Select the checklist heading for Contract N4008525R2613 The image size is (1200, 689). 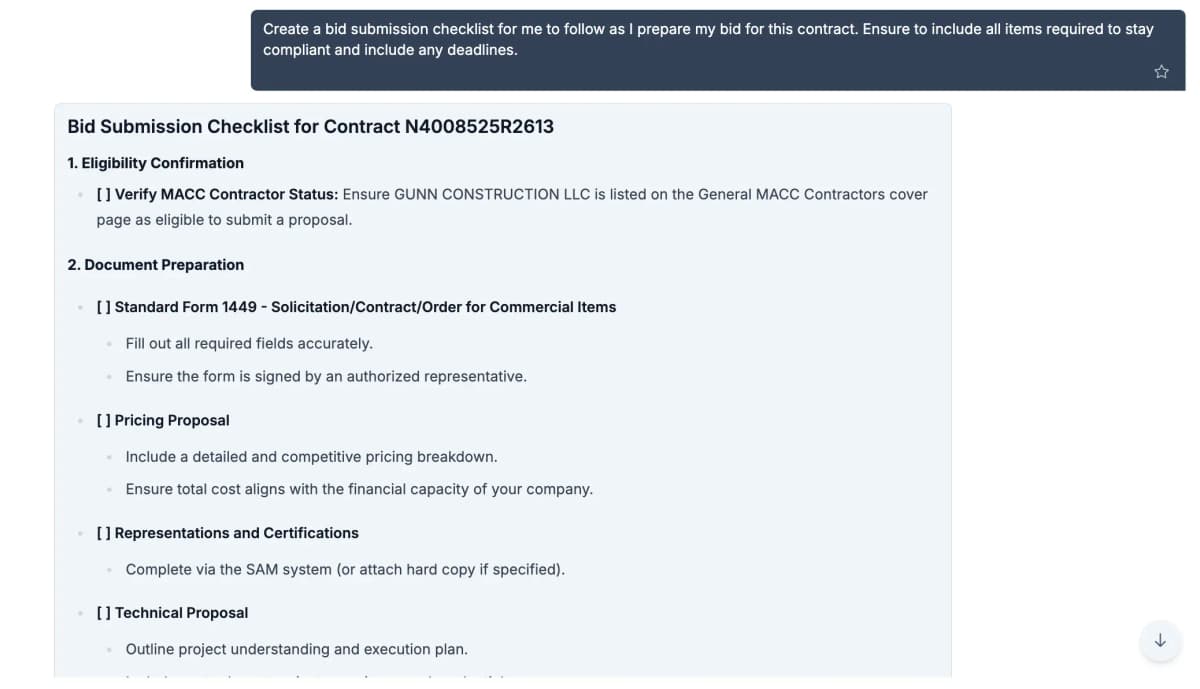pos(311,126)
